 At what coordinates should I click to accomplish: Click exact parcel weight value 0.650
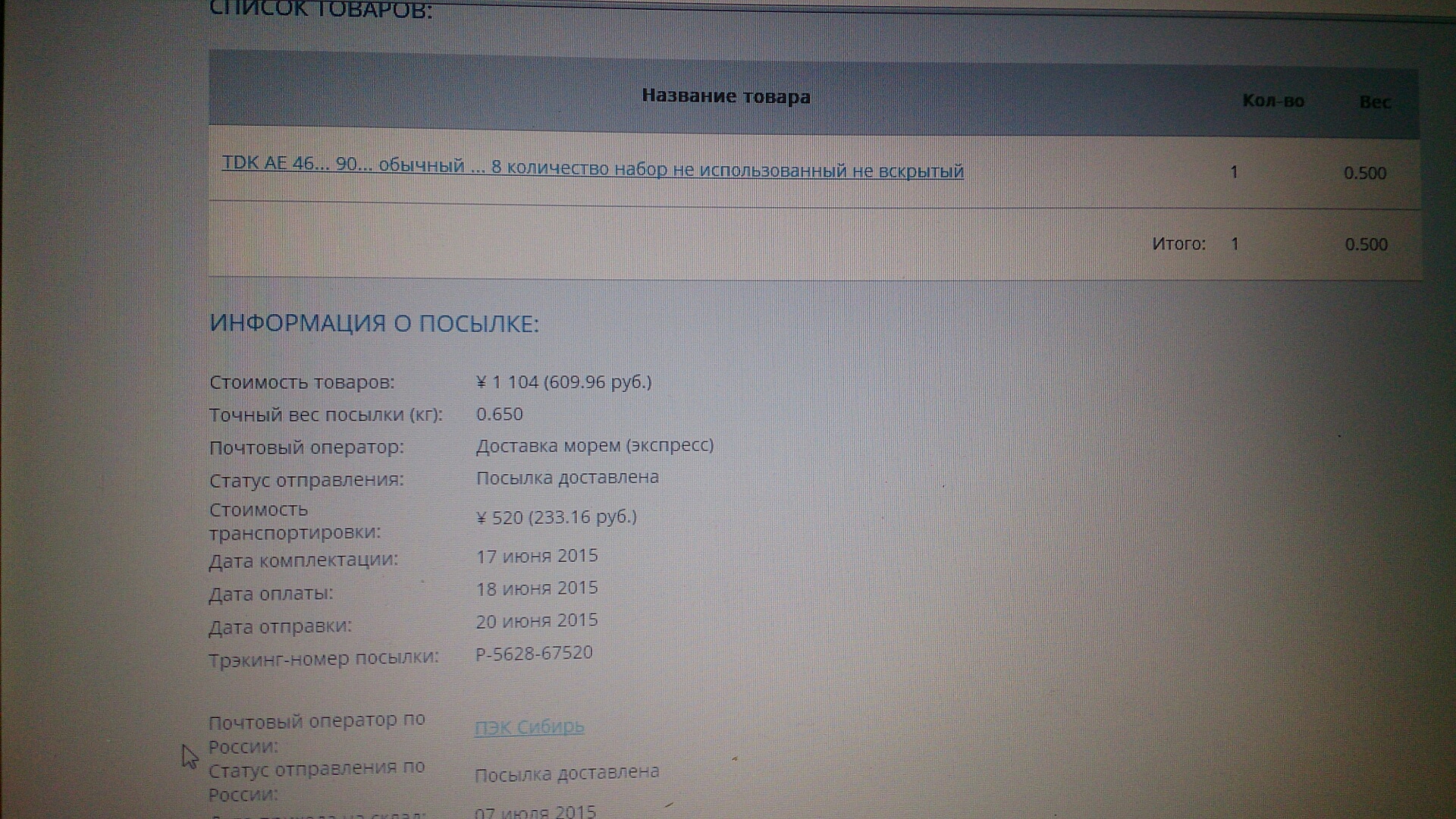coord(499,414)
